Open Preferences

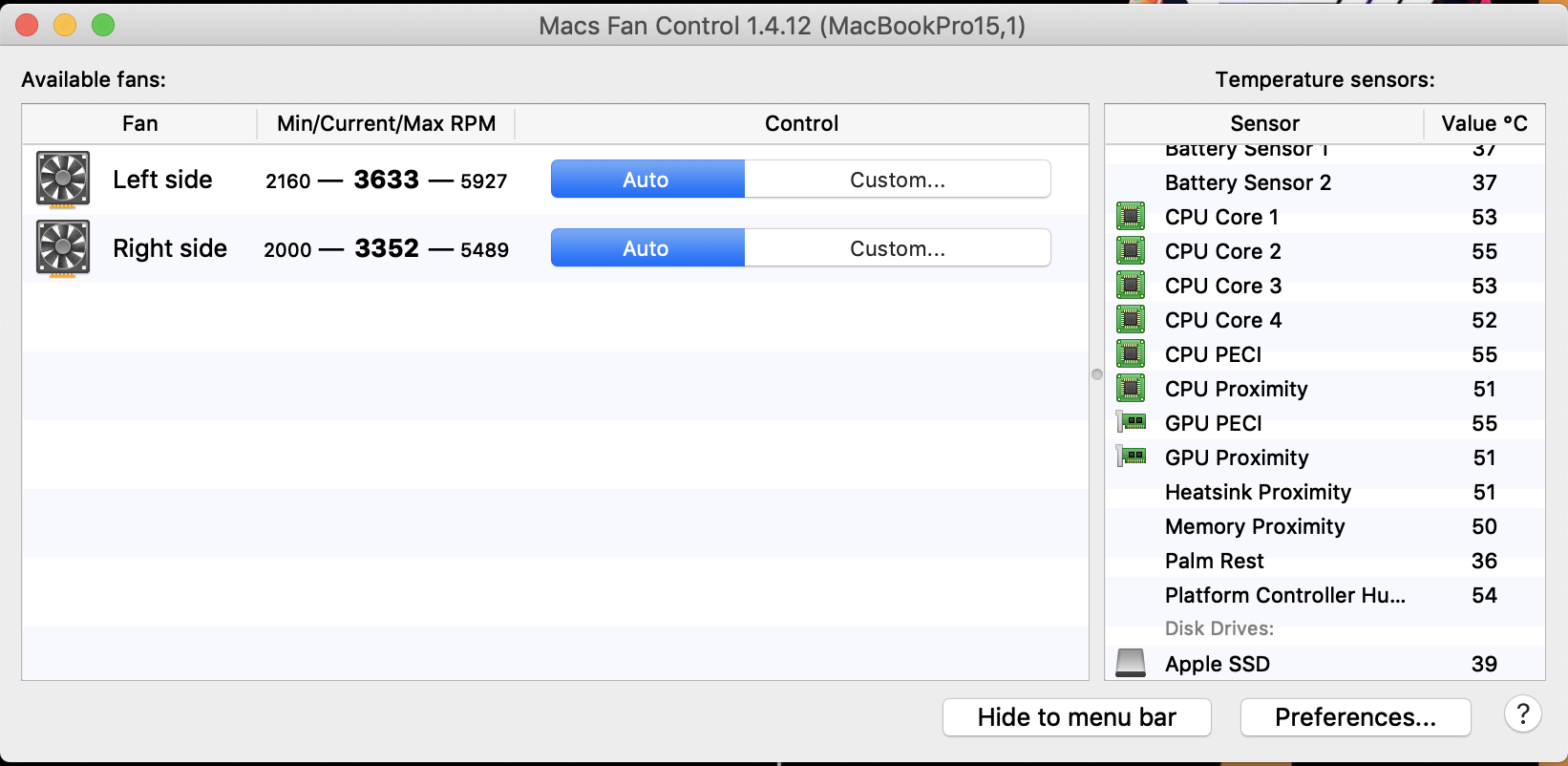pyautogui.click(x=1355, y=717)
